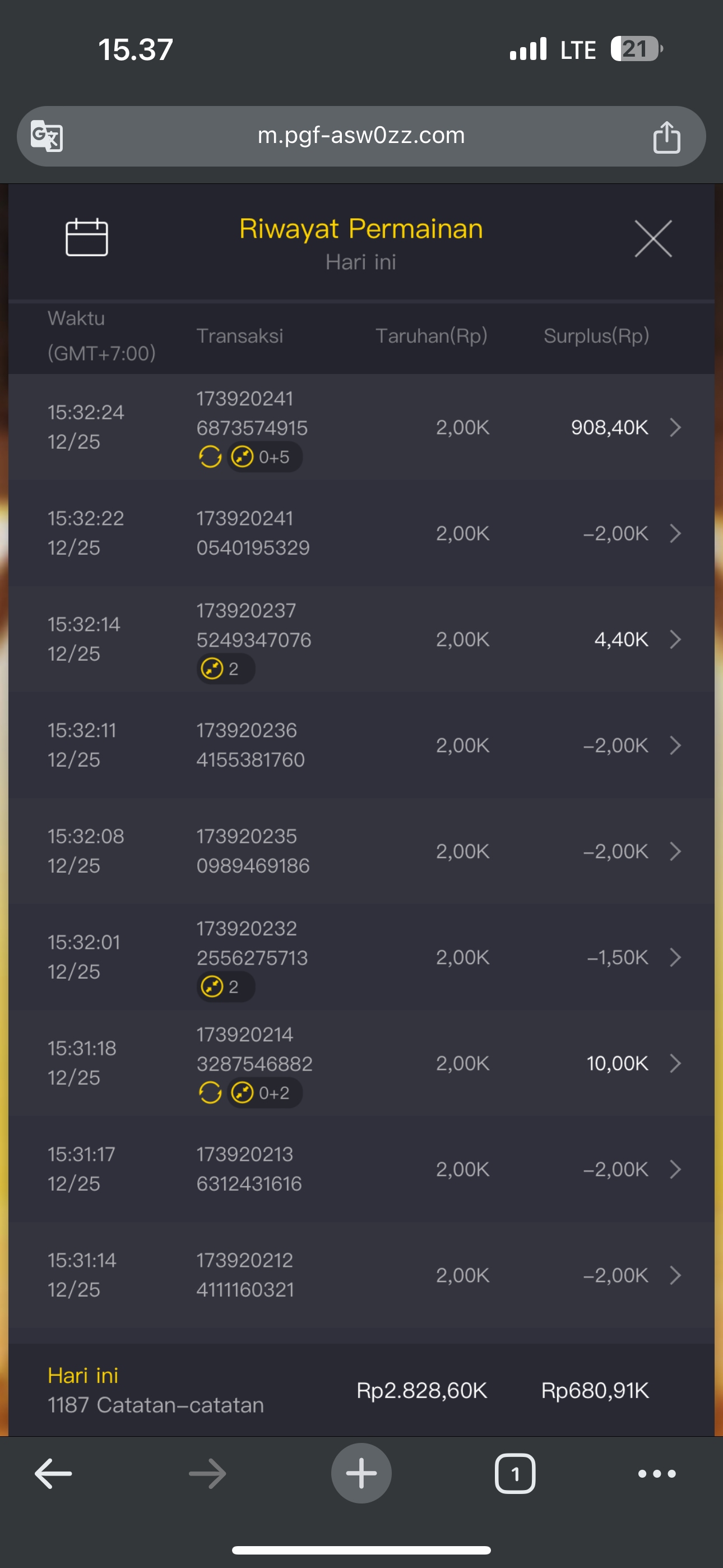
Task: Tap the bonus badge on 15:32:14 row
Action: 225,669
